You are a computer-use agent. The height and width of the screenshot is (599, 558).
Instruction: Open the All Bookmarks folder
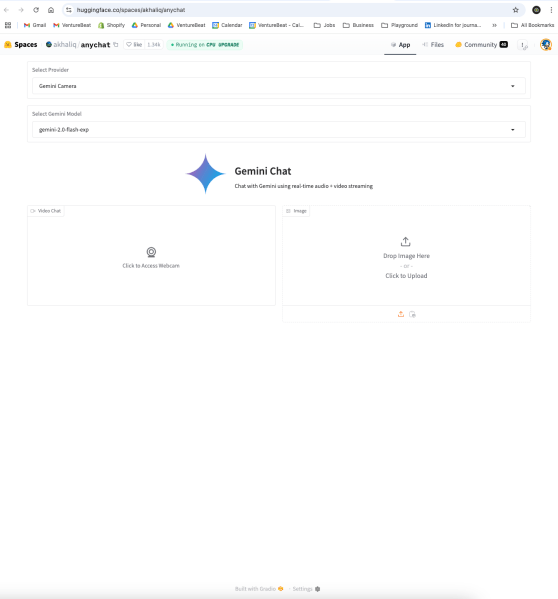pos(532,25)
